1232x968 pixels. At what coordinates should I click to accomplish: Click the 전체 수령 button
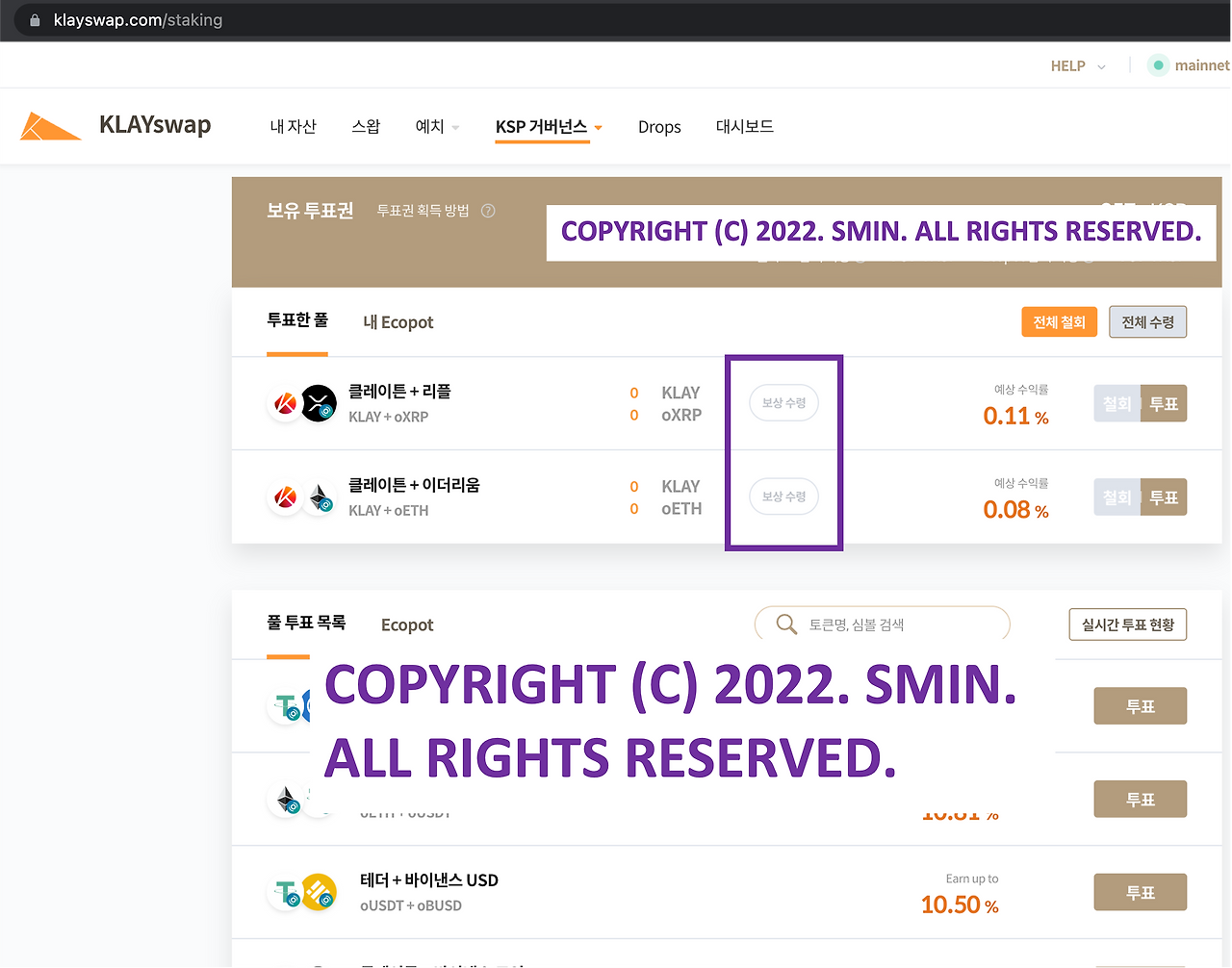pyautogui.click(x=1148, y=322)
